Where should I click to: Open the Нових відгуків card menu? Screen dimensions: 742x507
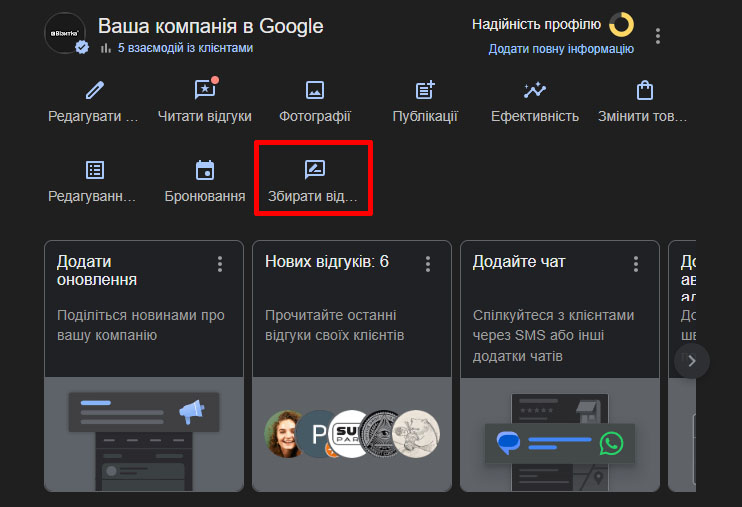point(428,264)
